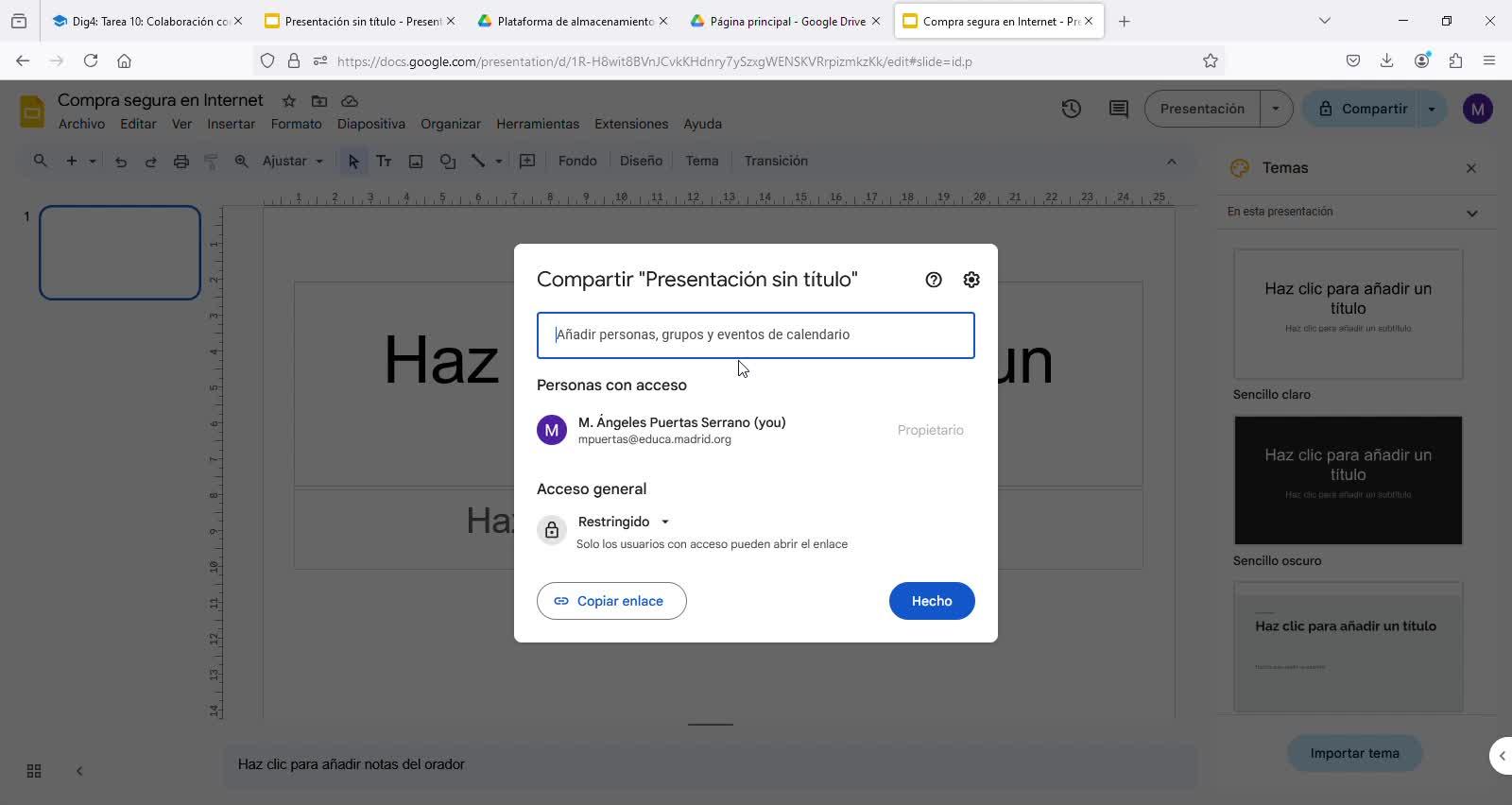This screenshot has height=805, width=1512.
Task: Start the Presentación slideshow button
Action: [1202, 109]
